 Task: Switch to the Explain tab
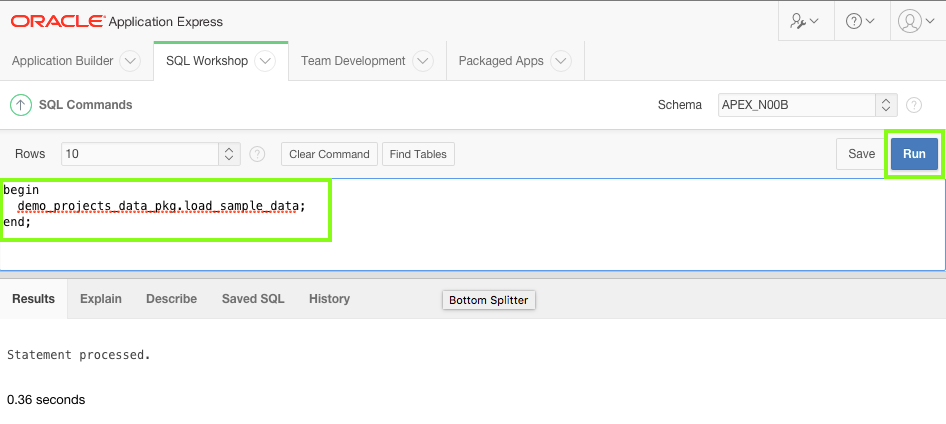point(101,299)
